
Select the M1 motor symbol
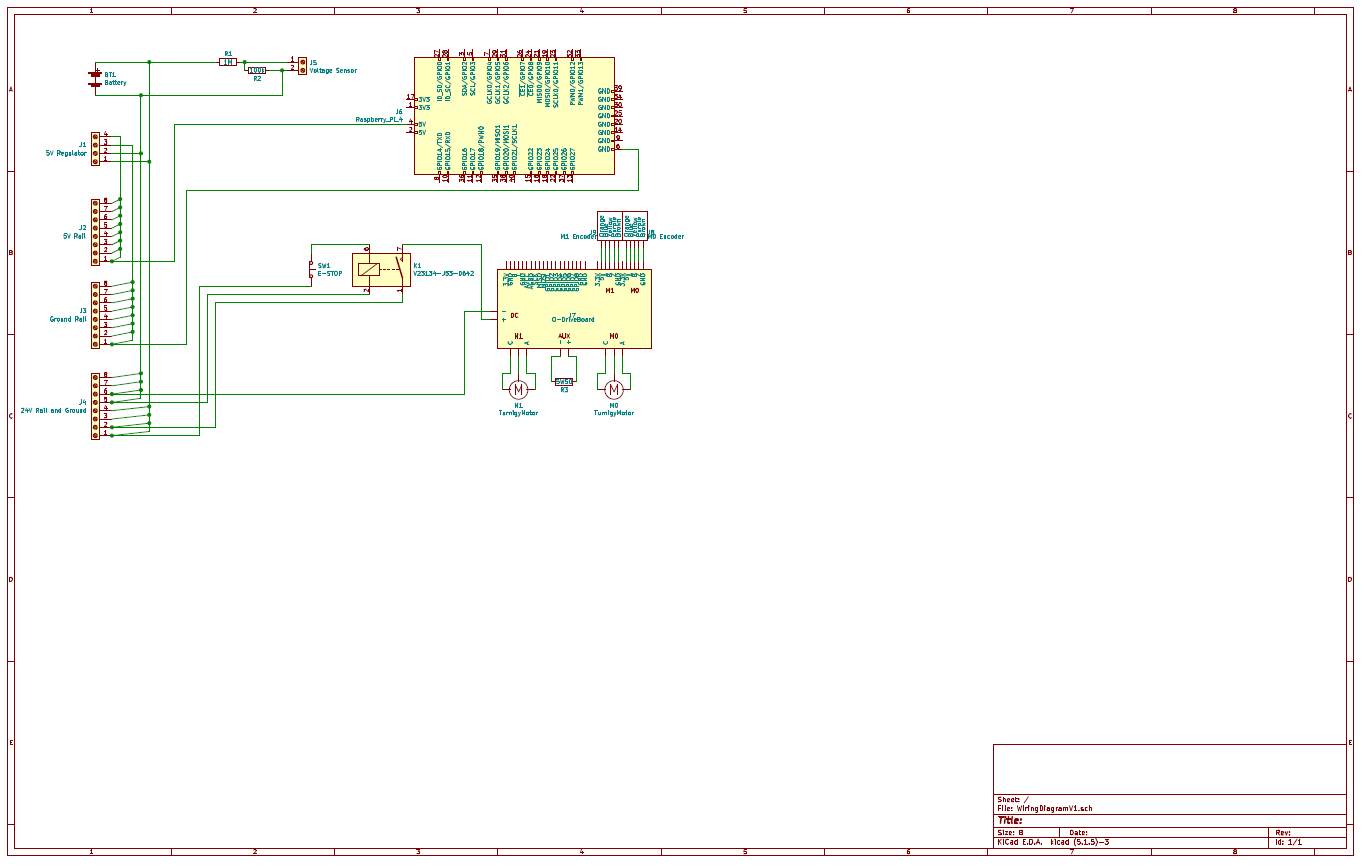tap(518, 389)
